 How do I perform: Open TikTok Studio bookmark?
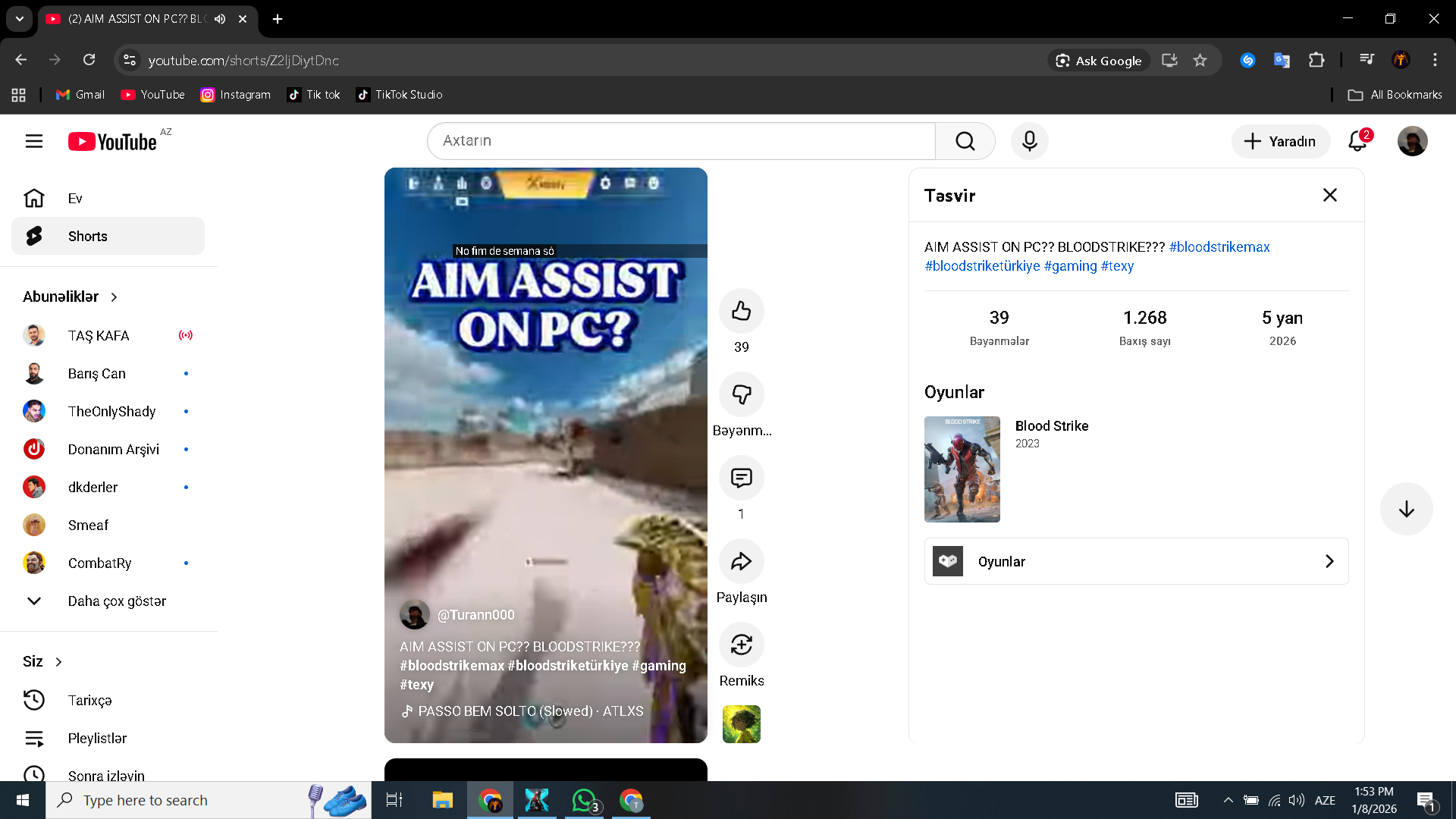(399, 95)
